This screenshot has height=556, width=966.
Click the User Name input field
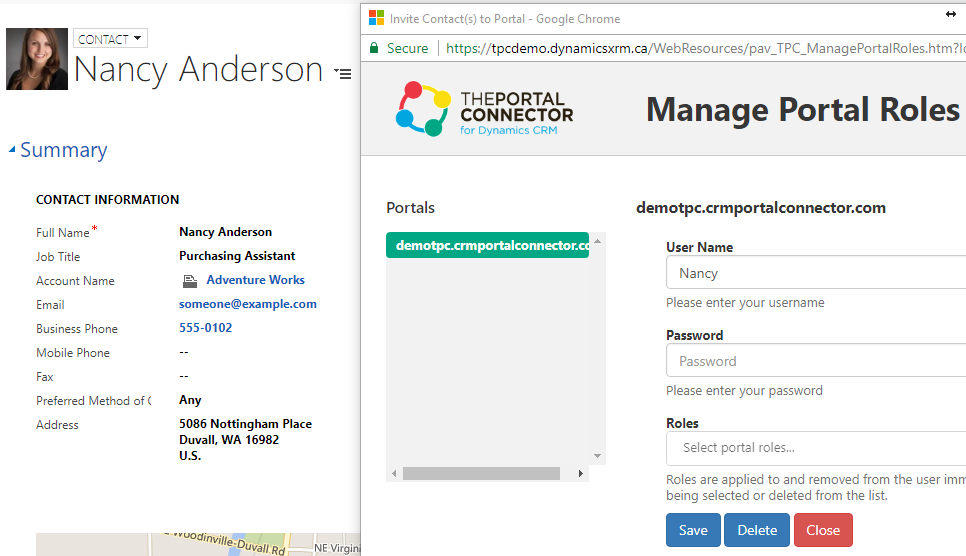[x=816, y=272]
